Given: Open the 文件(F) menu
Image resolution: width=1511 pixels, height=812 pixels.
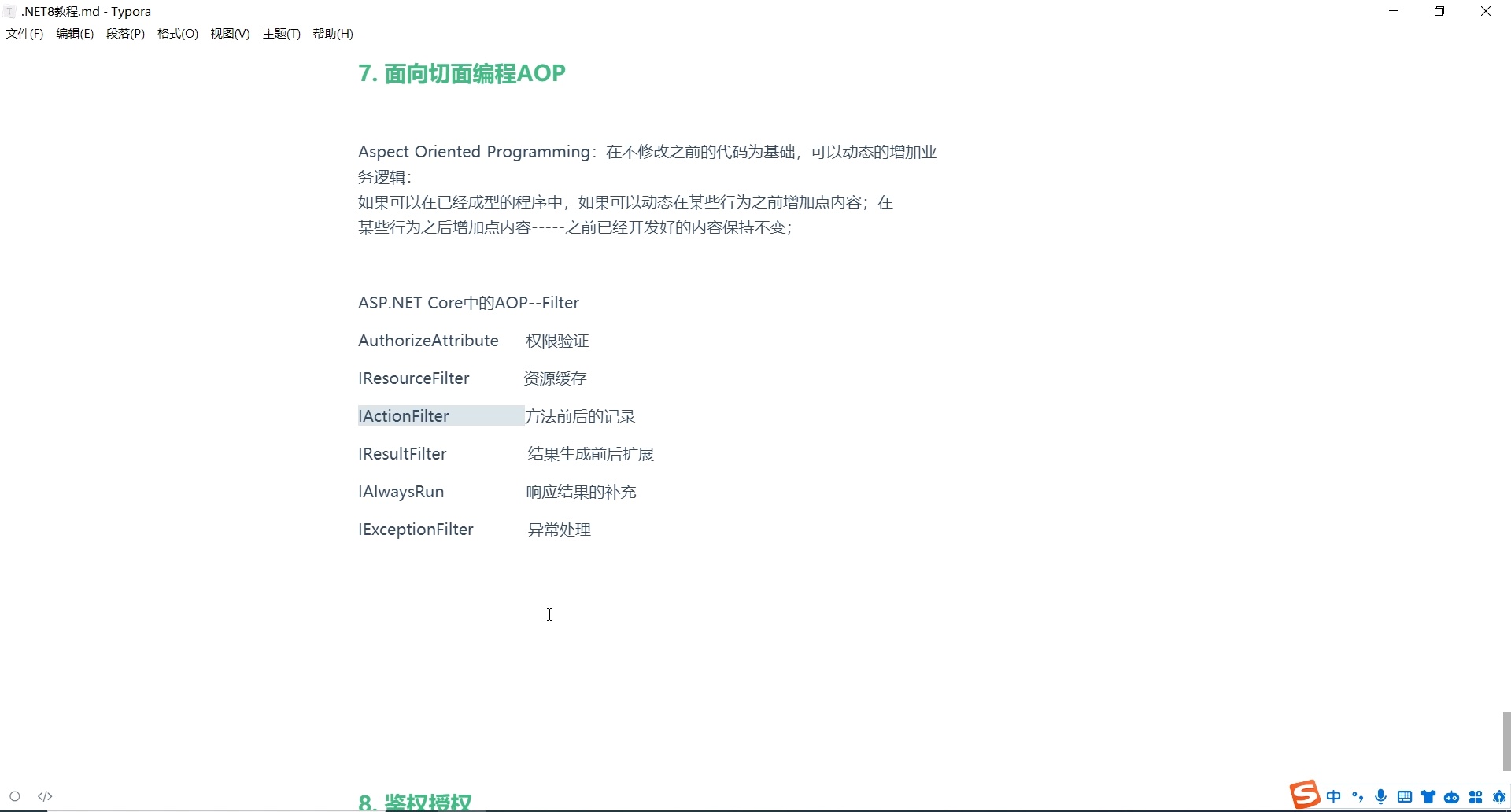Looking at the screenshot, I should (24, 34).
